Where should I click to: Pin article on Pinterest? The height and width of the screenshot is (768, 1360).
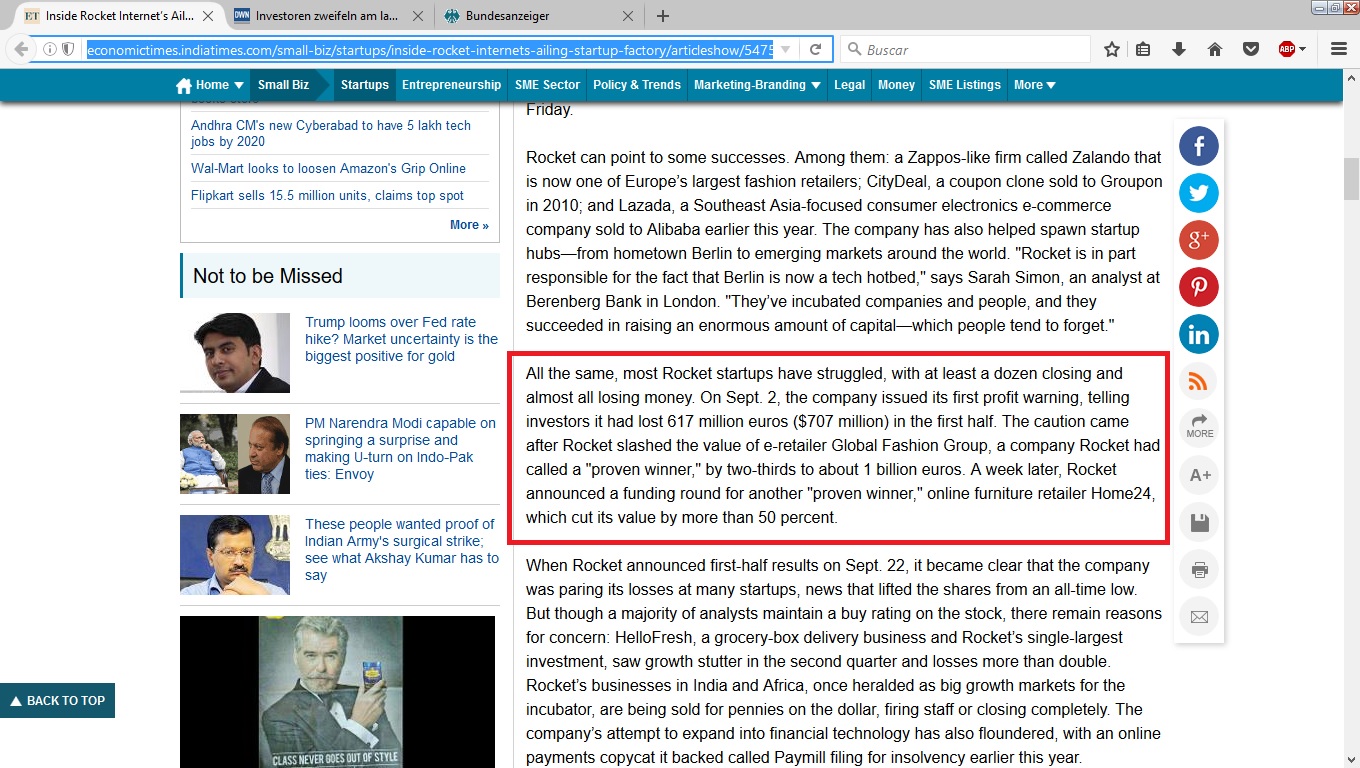click(1198, 287)
